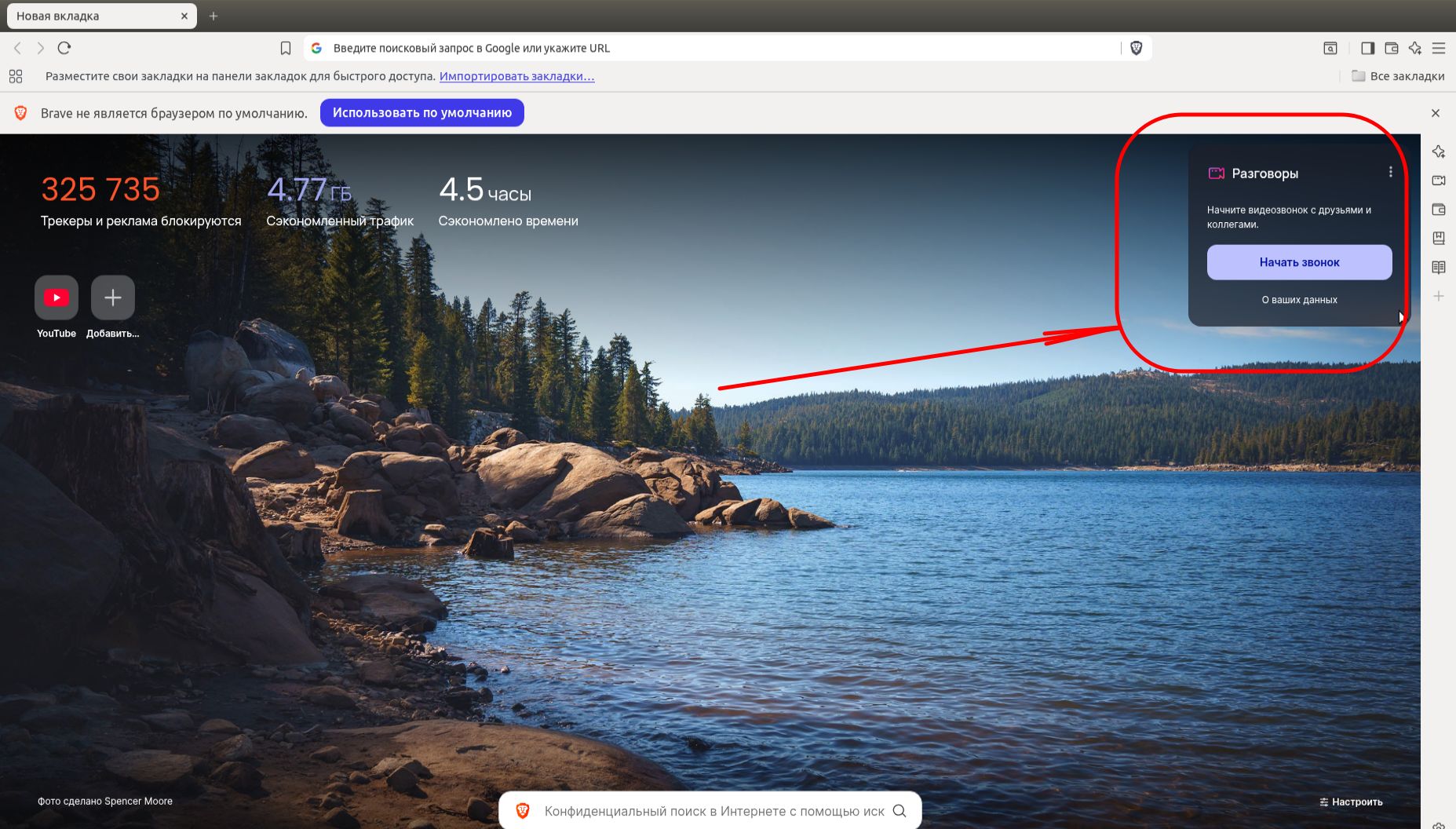
Task: Click the magnifier icon in Brave search box
Action: coord(900,811)
